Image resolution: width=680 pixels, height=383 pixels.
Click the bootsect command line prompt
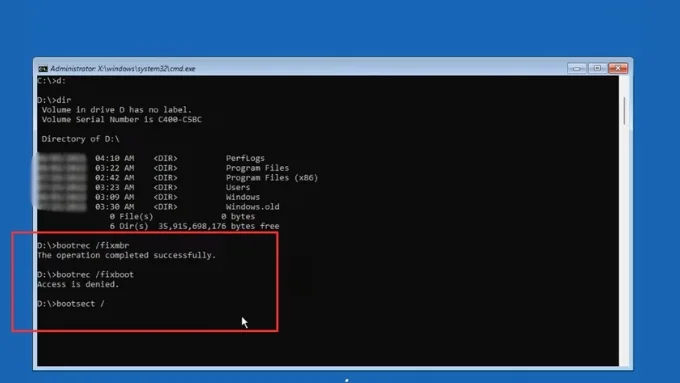[71, 304]
